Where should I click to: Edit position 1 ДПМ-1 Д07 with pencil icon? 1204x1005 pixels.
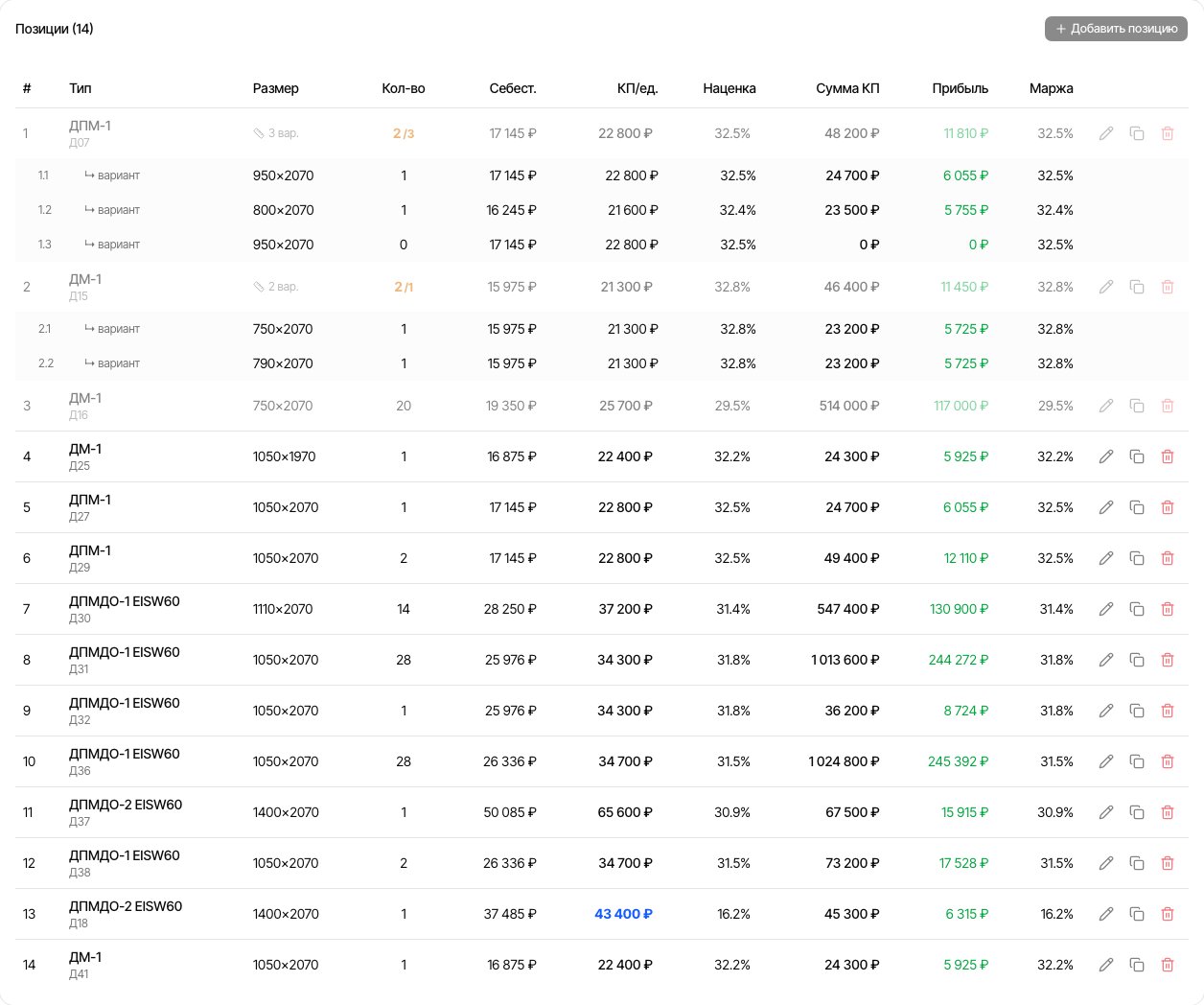tap(1106, 133)
